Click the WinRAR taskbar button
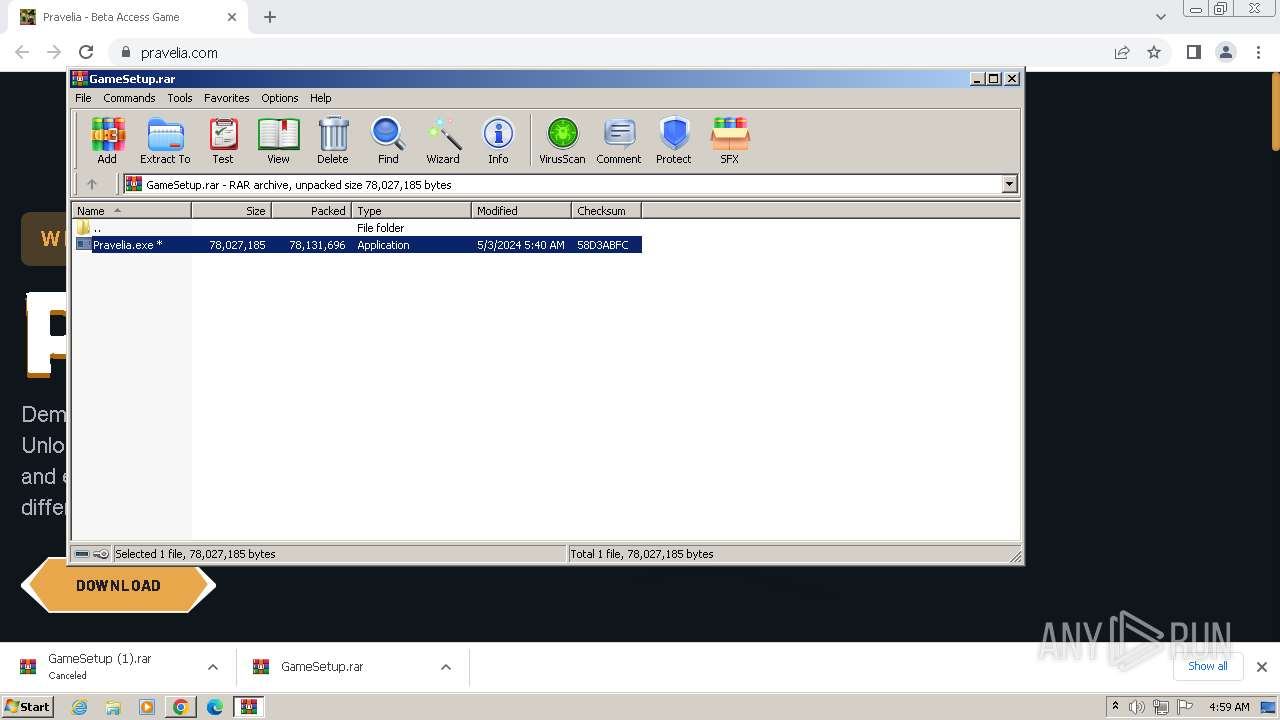This screenshot has width=1280, height=720. point(248,707)
